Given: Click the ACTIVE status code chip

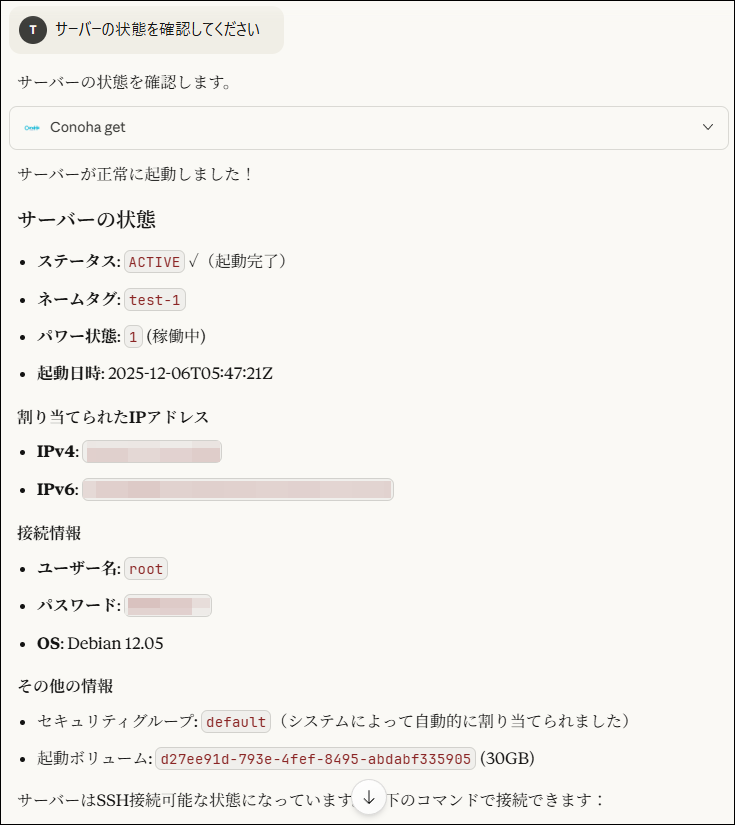Looking at the screenshot, I should (x=155, y=262).
